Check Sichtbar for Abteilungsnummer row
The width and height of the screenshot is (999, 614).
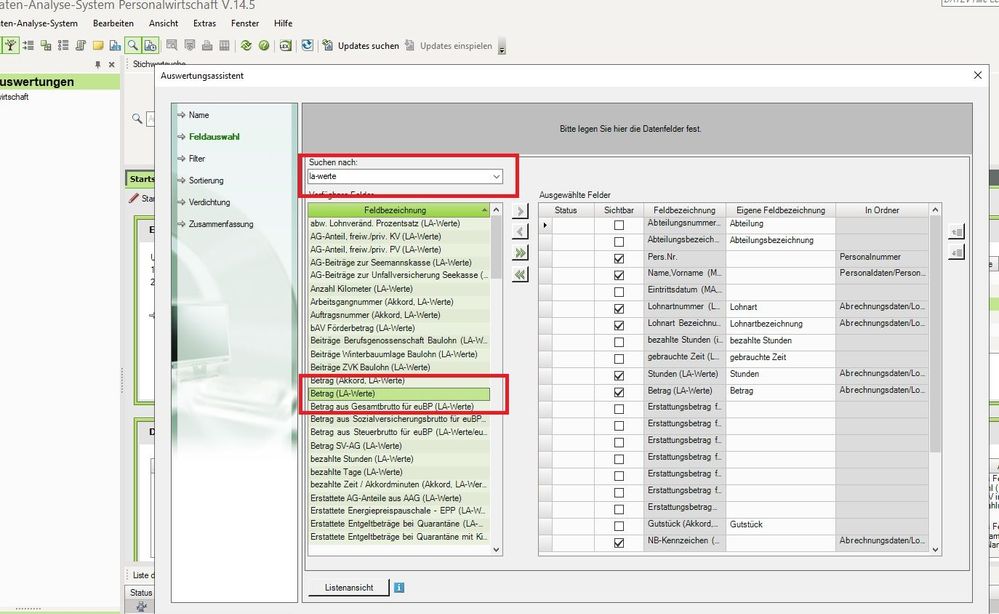(x=619, y=225)
